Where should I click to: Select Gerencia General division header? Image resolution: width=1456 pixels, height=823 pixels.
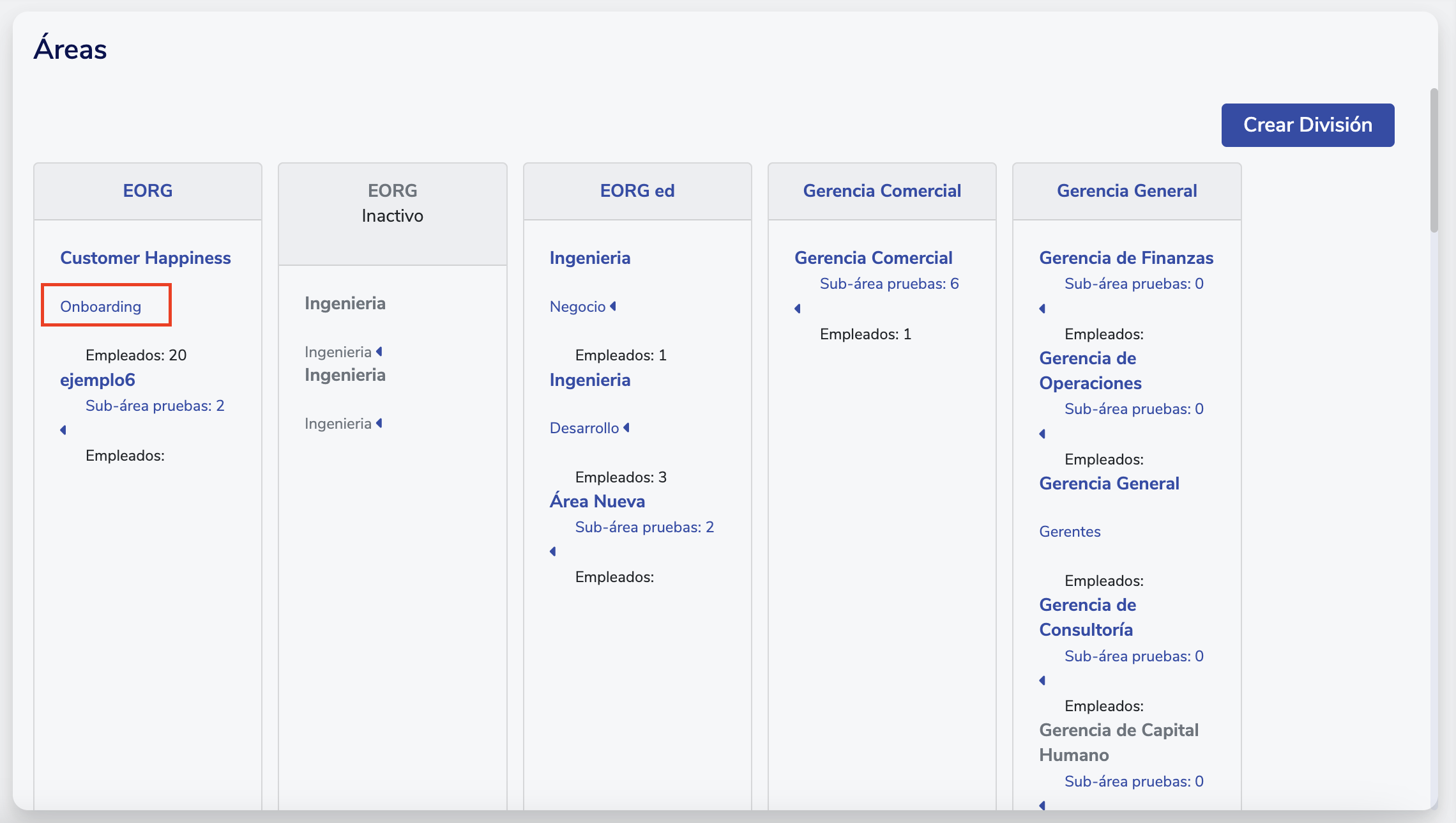tap(1126, 191)
